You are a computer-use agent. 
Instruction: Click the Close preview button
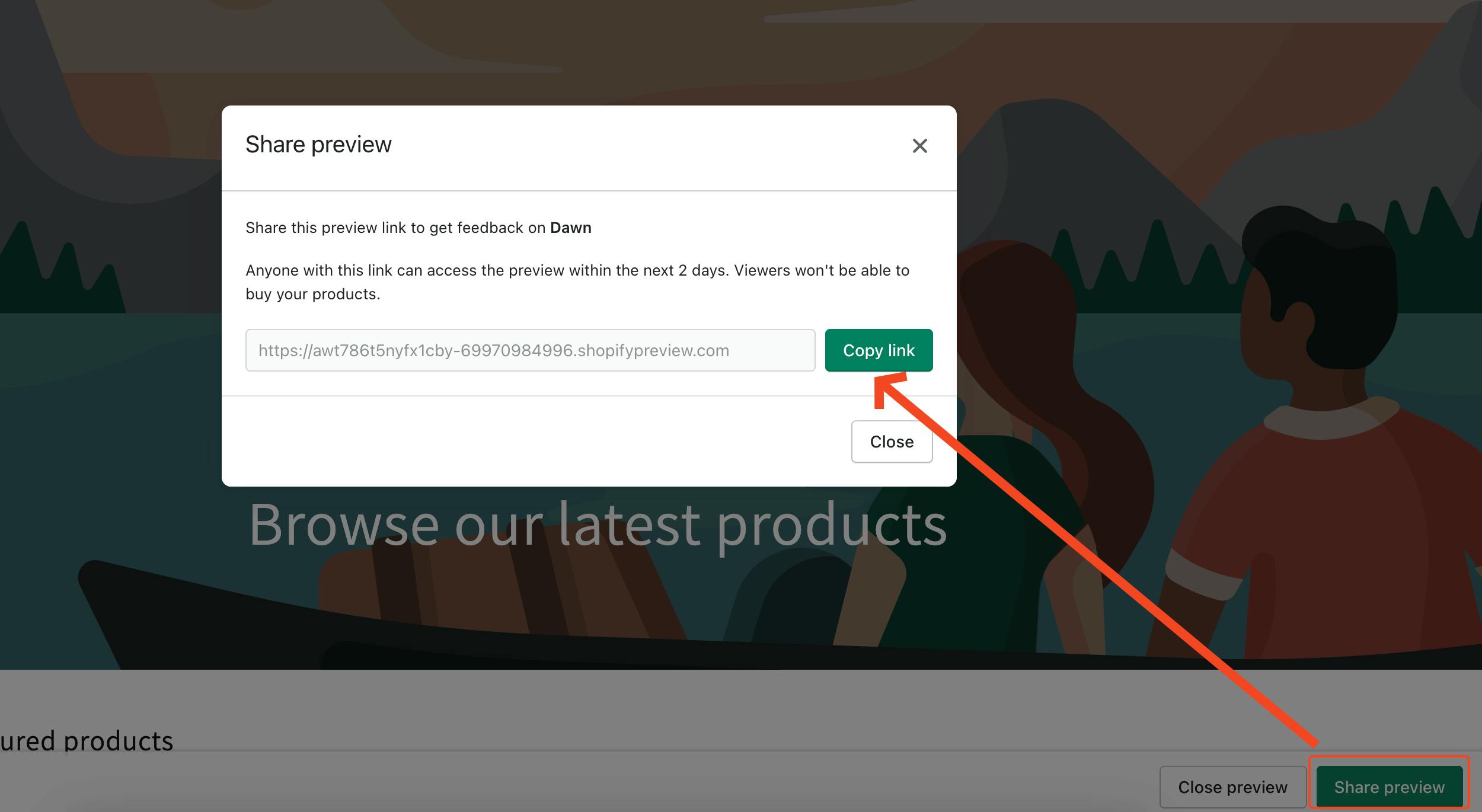pyautogui.click(x=1232, y=787)
